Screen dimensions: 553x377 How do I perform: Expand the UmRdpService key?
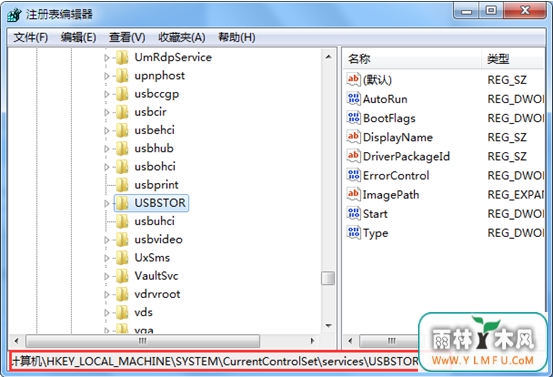(x=107, y=57)
